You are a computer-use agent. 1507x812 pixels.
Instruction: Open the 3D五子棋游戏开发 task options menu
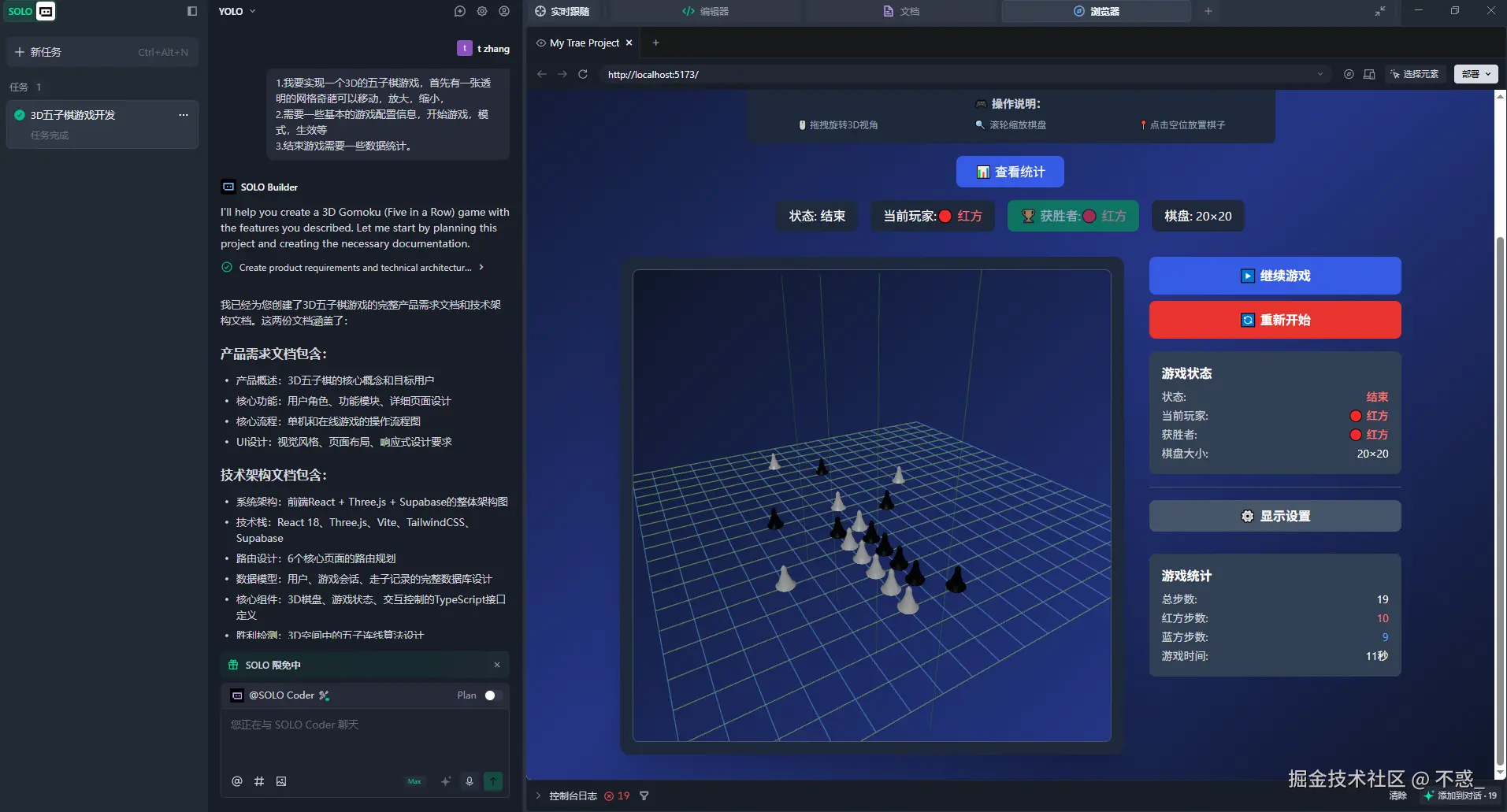tap(184, 115)
